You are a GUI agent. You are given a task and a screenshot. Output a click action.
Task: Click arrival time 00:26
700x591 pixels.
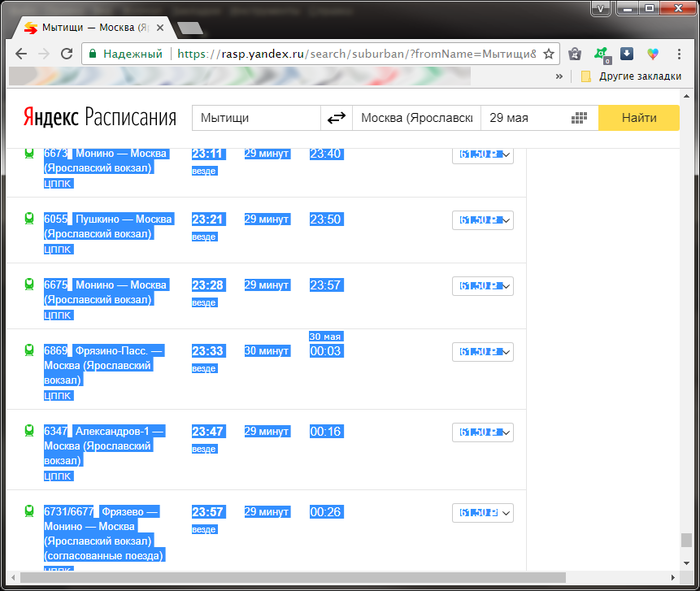[x=326, y=512]
